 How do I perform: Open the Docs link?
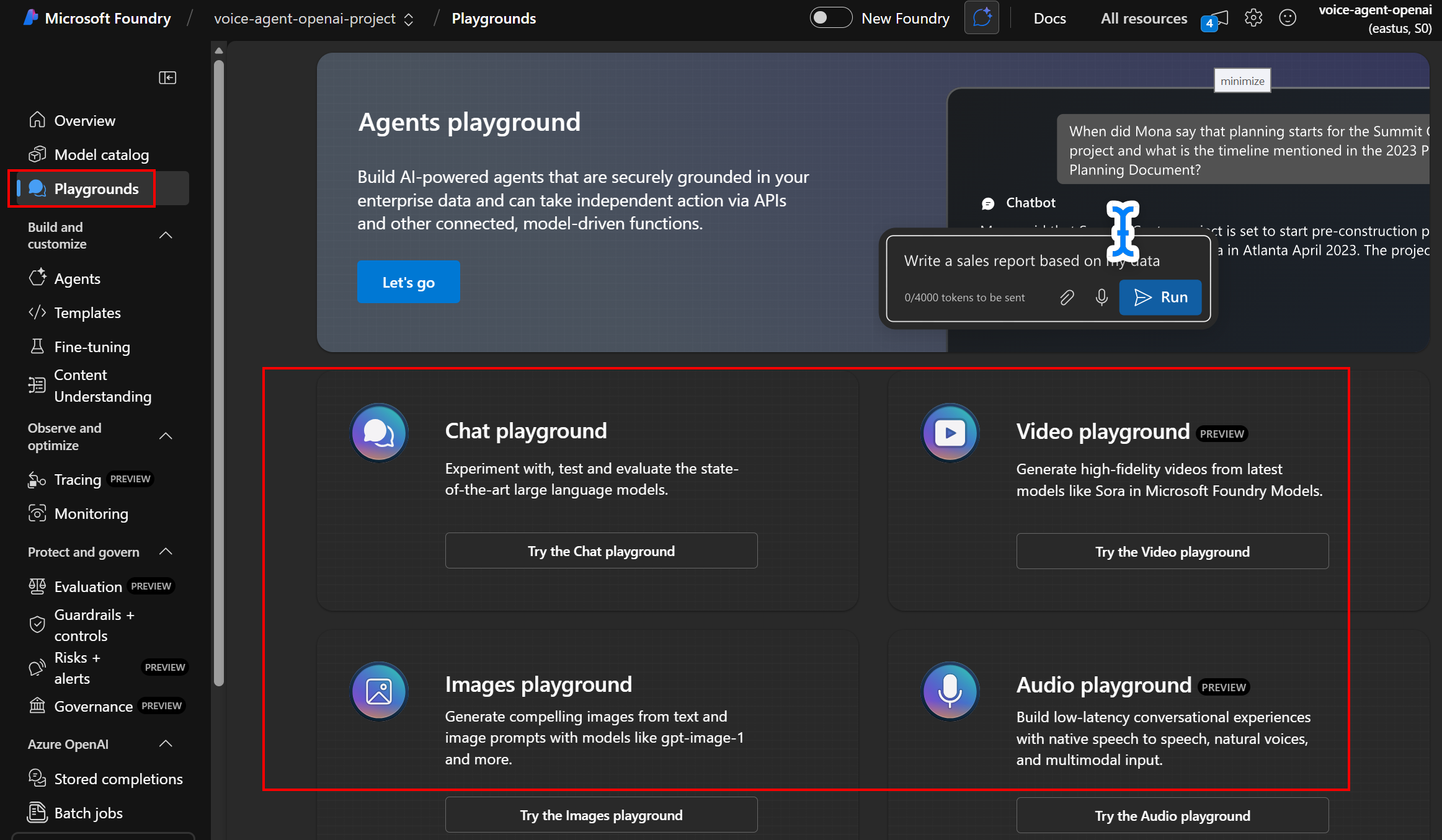(1049, 19)
